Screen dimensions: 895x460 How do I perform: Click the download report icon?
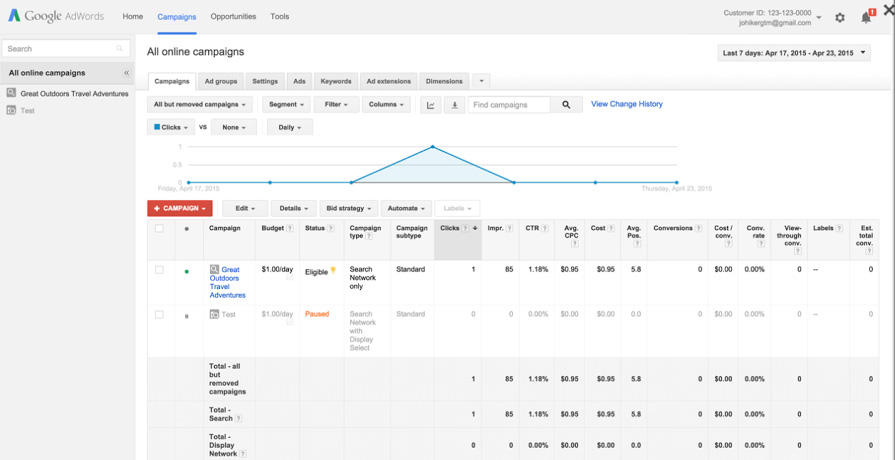(454, 105)
